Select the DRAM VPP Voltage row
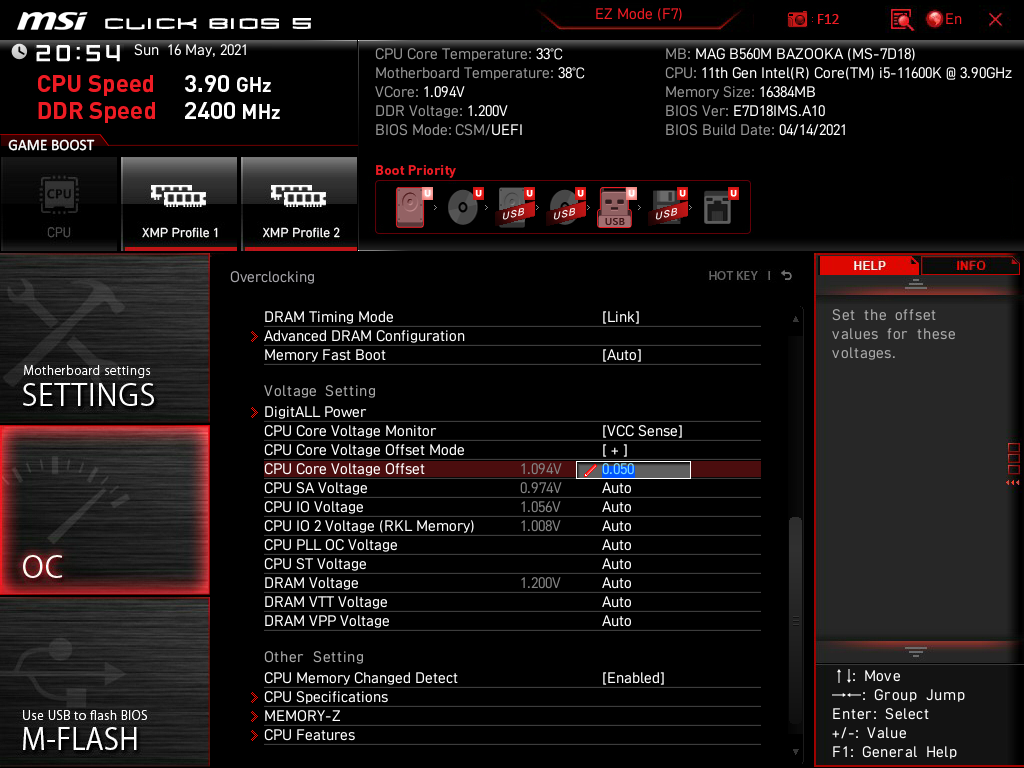1024x768 pixels. click(x=512, y=621)
